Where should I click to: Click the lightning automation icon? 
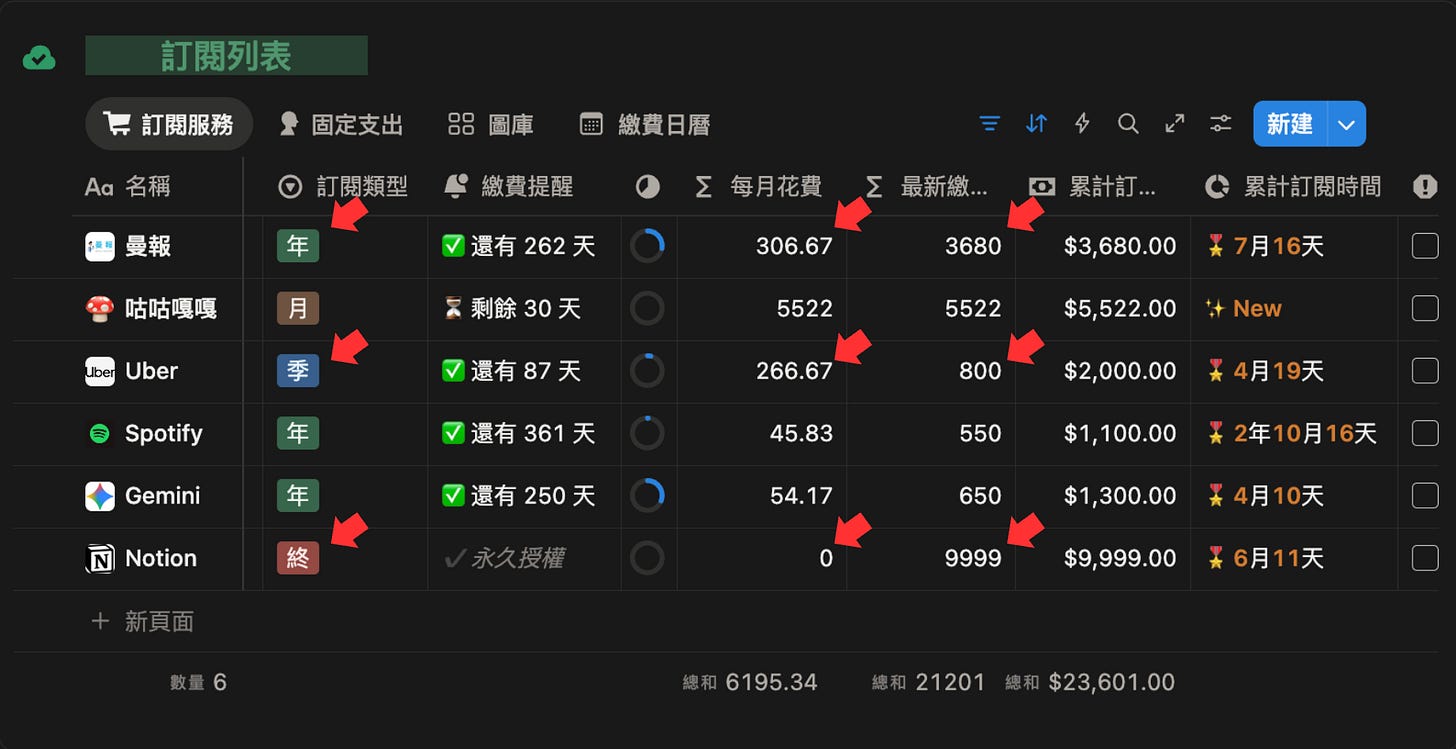pyautogui.click(x=1082, y=124)
